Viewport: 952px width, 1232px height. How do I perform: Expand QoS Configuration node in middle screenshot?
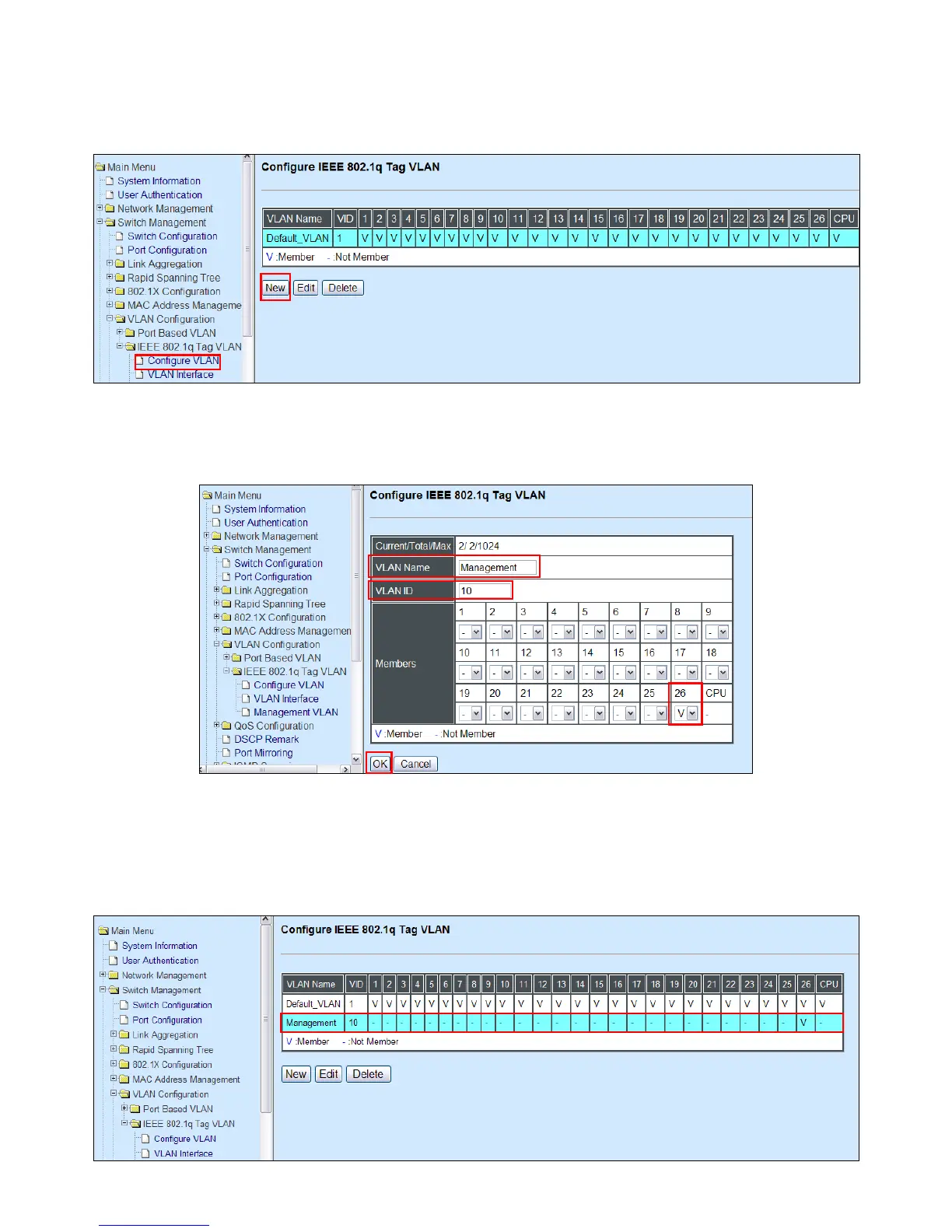217,725
